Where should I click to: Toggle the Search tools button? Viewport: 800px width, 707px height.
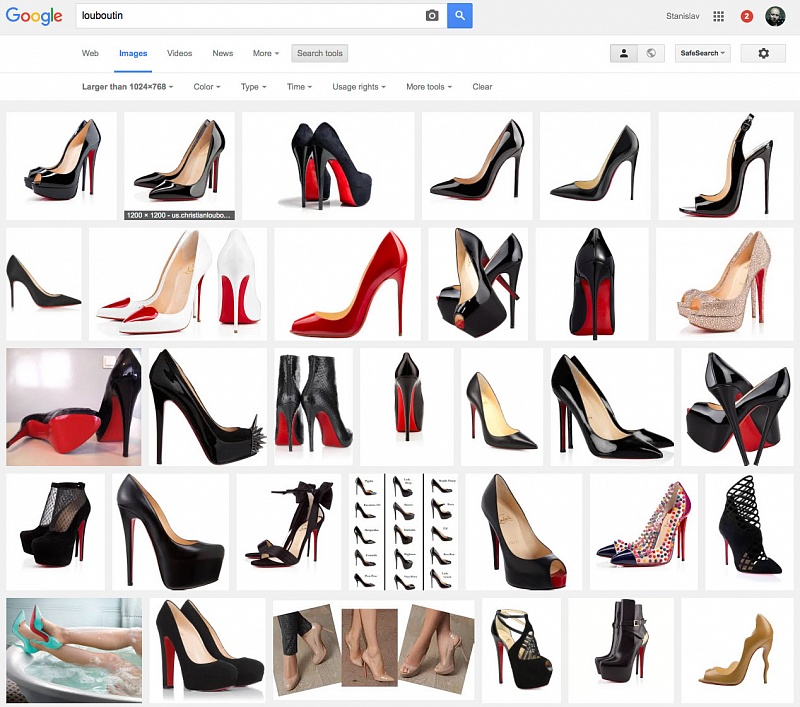319,53
